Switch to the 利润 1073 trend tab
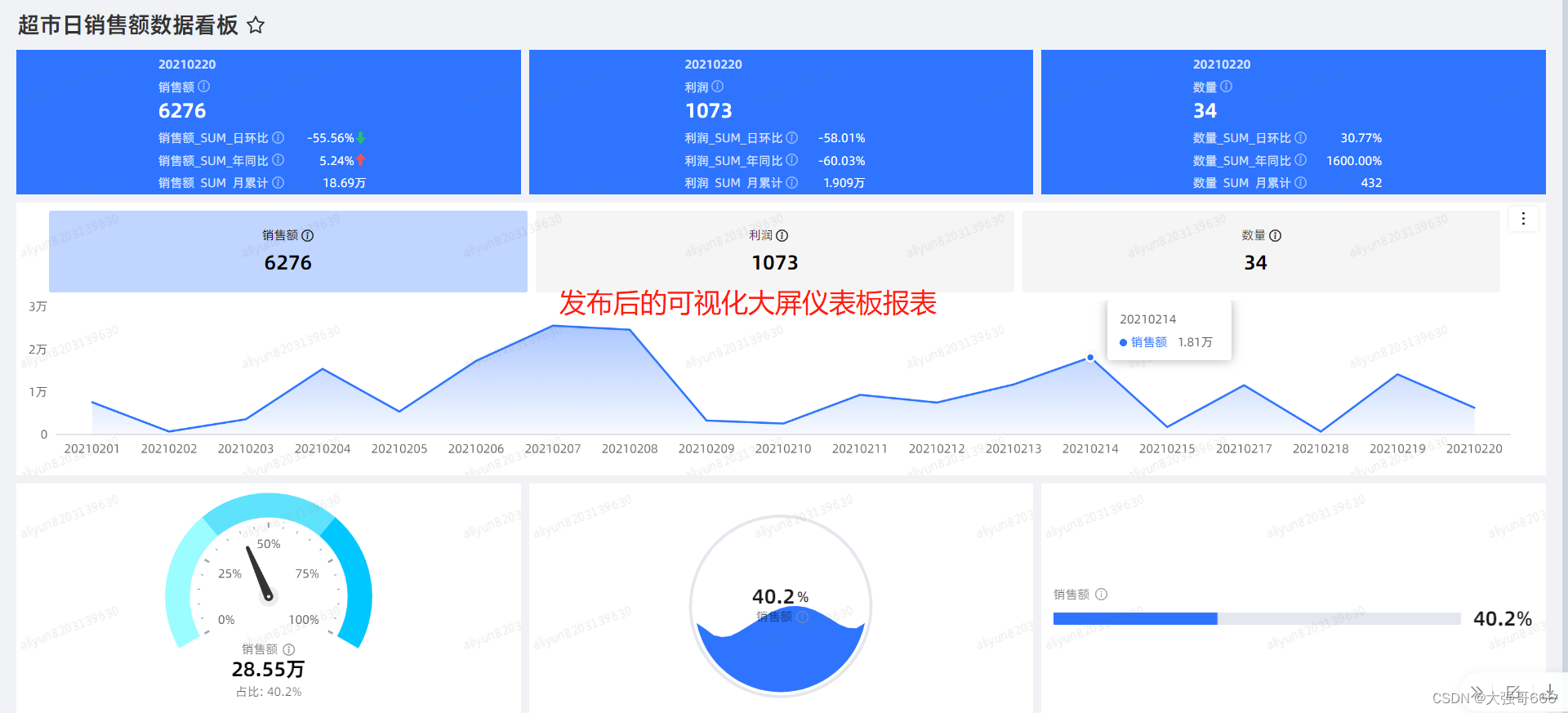This screenshot has height=713, width=1568. click(x=774, y=252)
